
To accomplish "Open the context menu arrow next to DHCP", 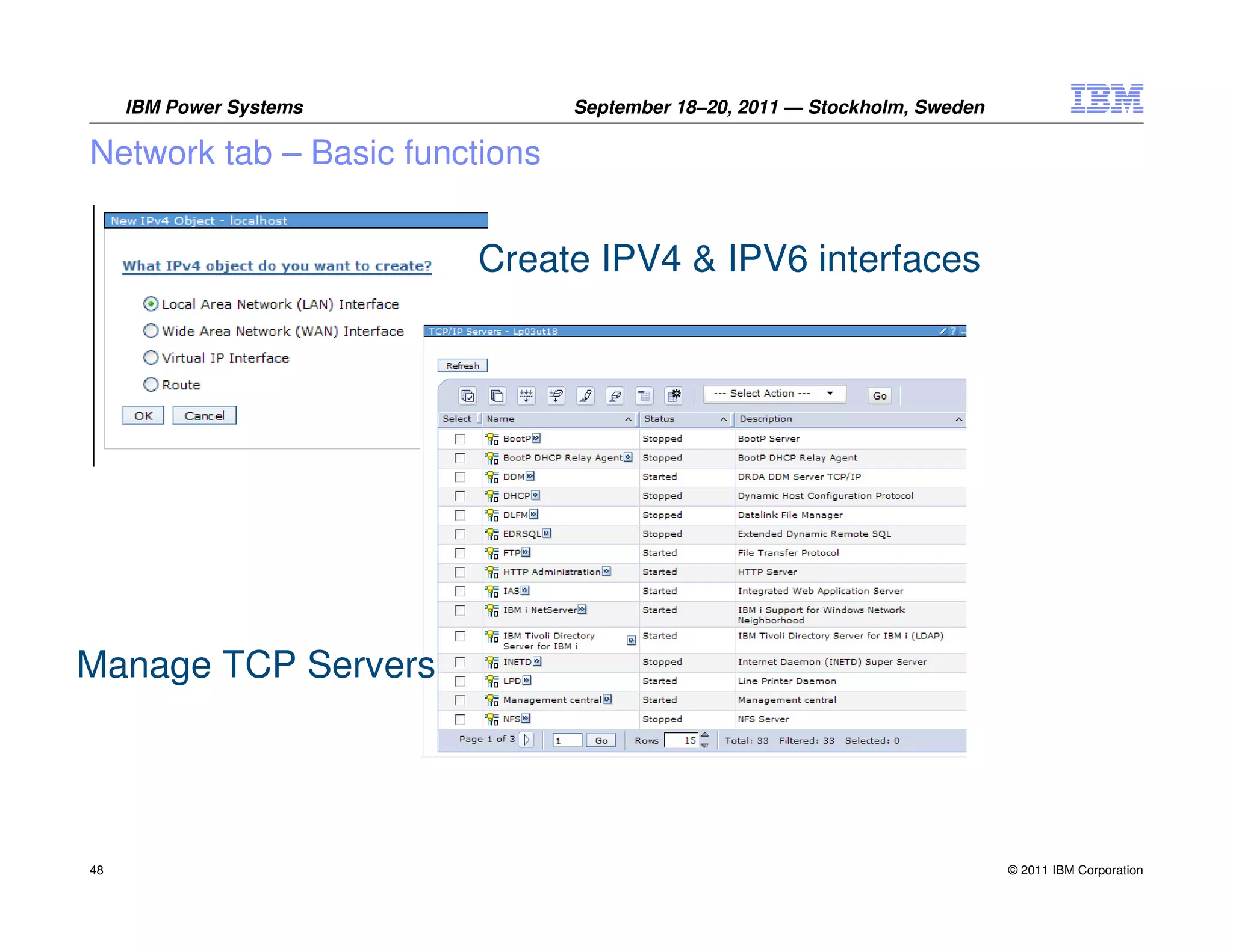I will pyautogui.click(x=536, y=495).
